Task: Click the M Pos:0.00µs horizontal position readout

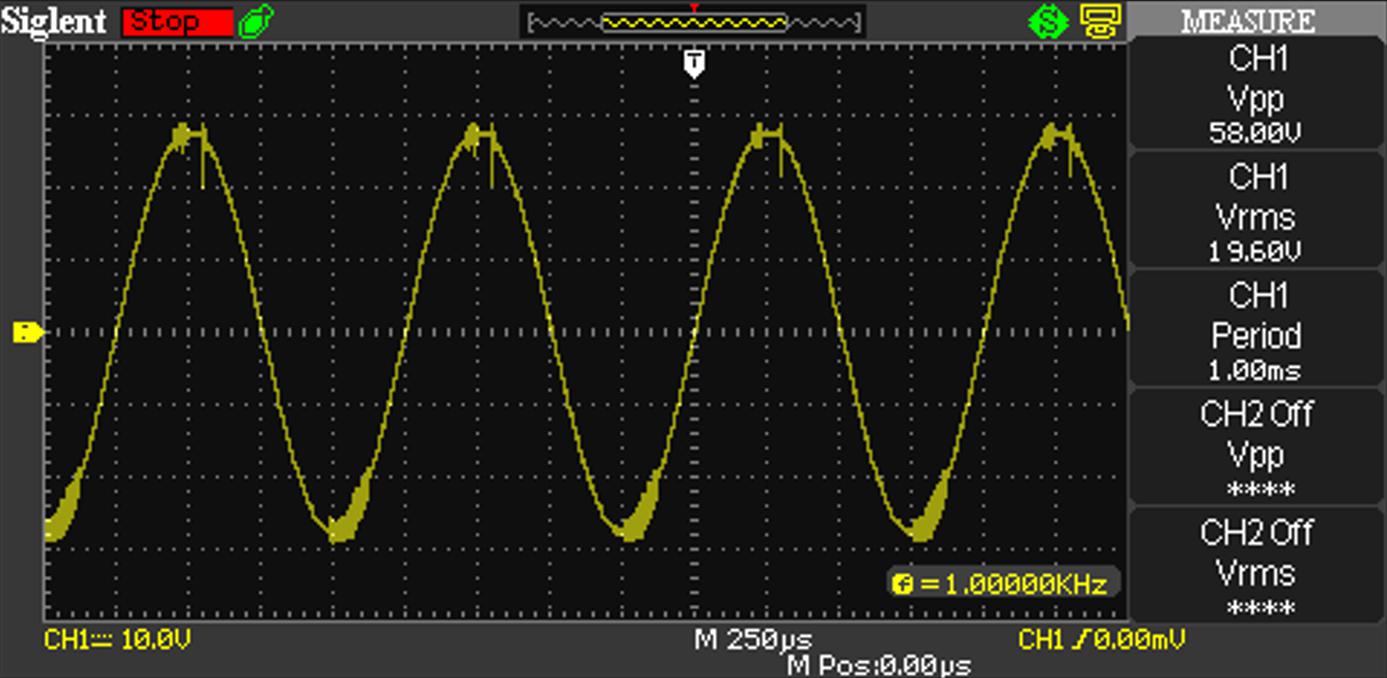Action: click(879, 665)
